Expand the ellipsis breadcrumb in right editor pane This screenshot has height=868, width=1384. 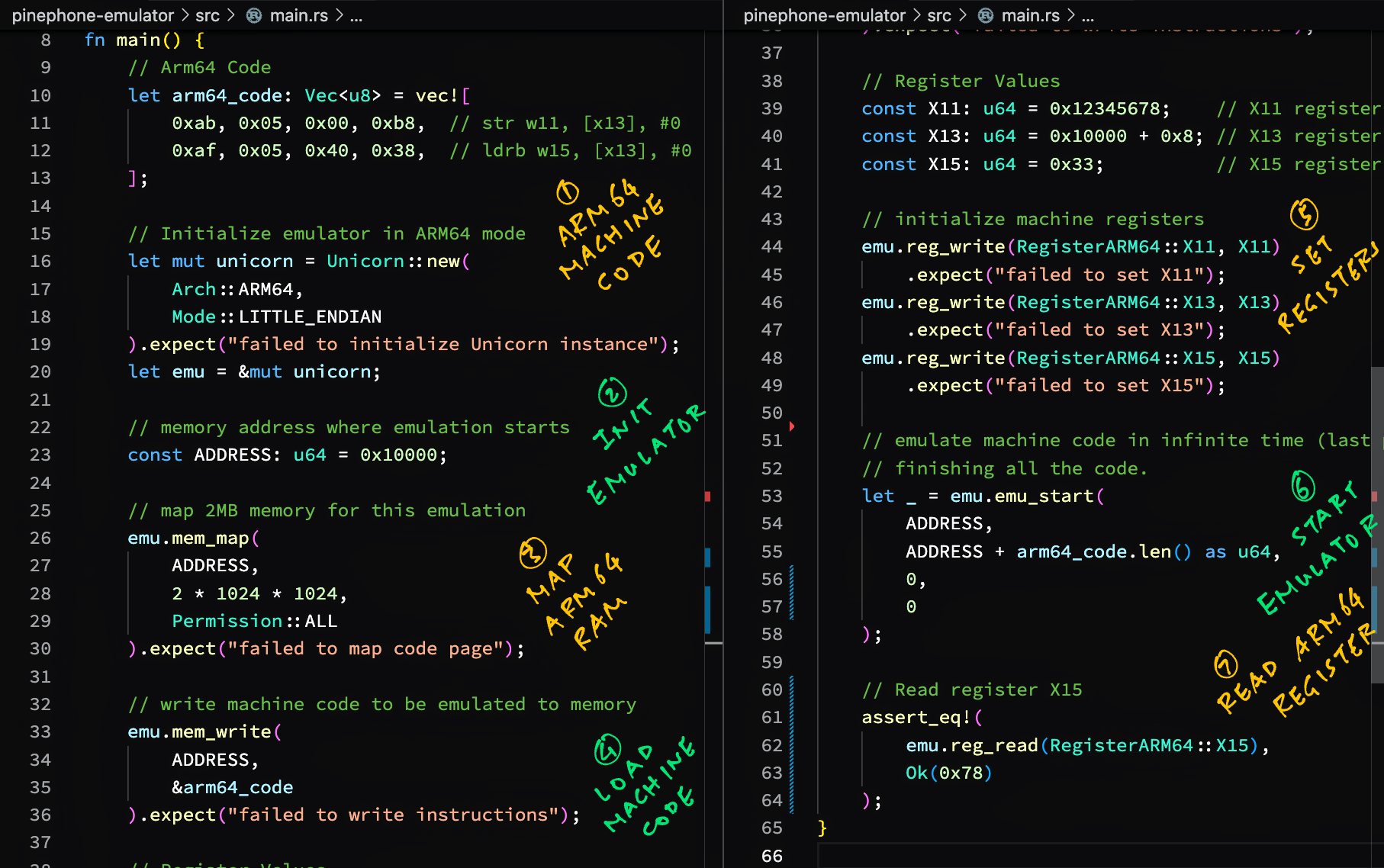pos(1088,15)
